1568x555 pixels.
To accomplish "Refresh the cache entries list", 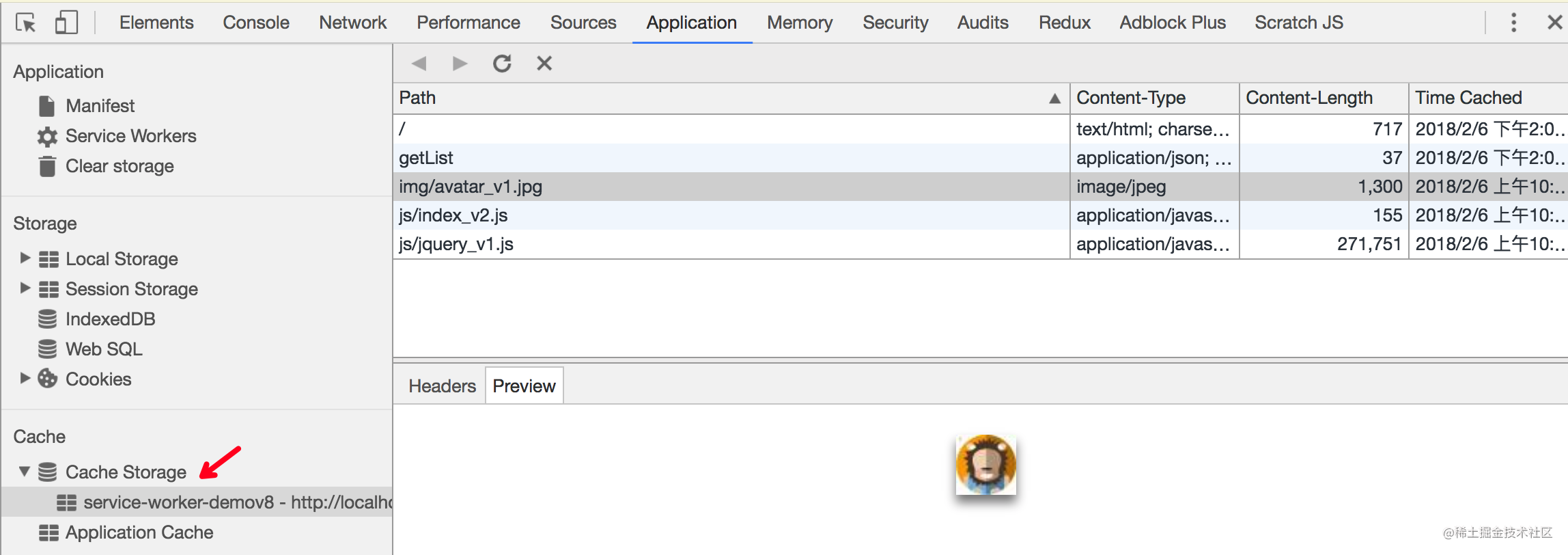I will [503, 64].
